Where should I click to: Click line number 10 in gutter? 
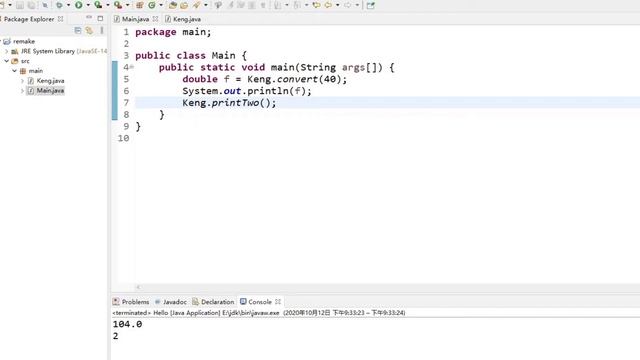(x=123, y=138)
